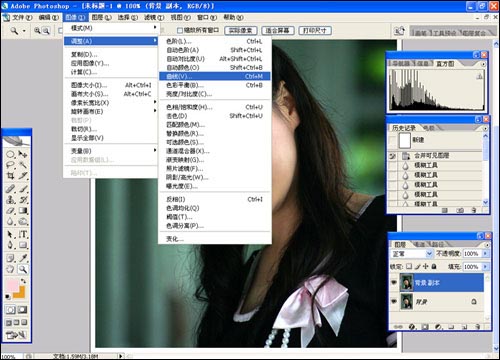Click Jump to ImageReady button
500x360 pixels.
(16, 335)
